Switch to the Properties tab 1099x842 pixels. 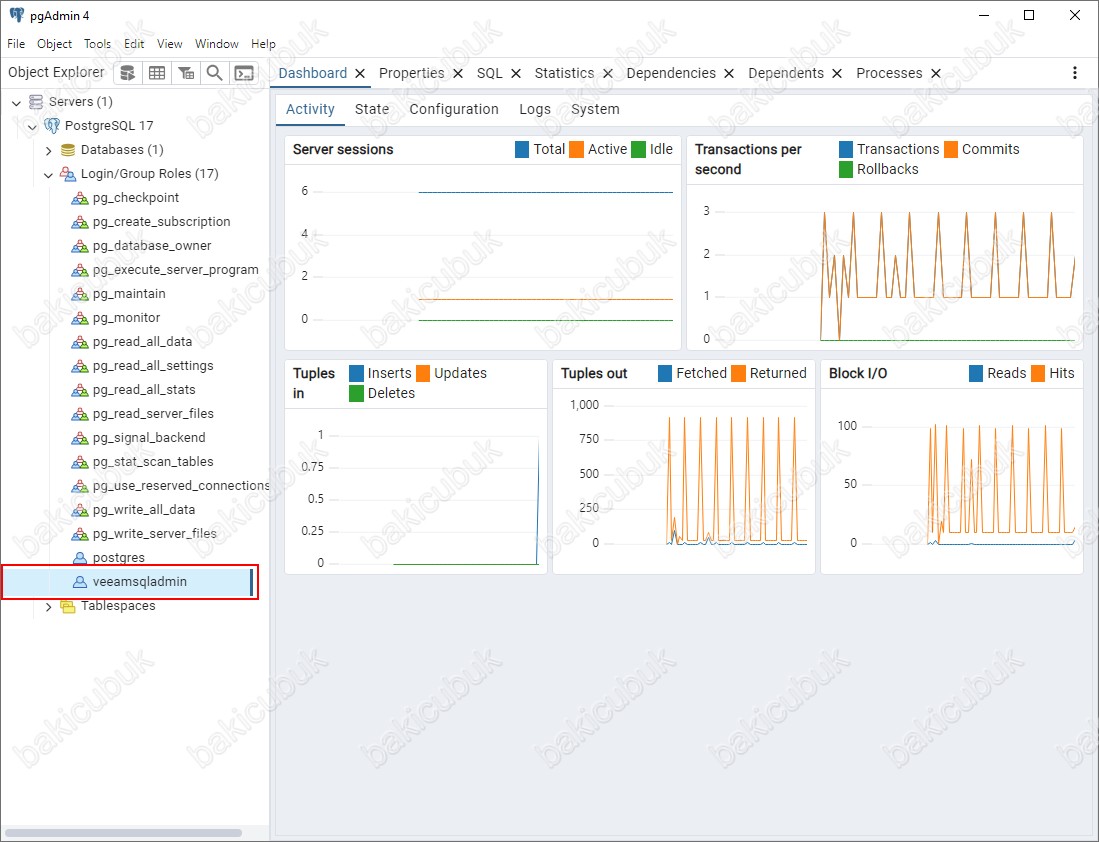pyautogui.click(x=411, y=73)
